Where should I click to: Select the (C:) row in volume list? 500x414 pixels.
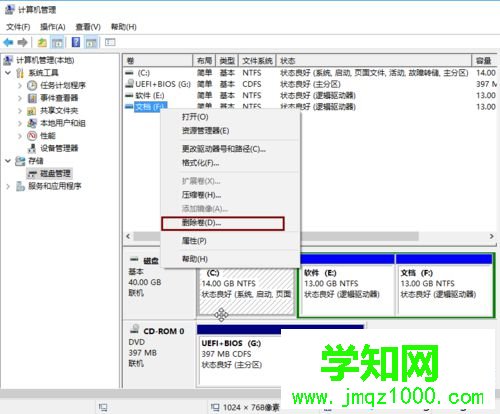(x=310, y=73)
